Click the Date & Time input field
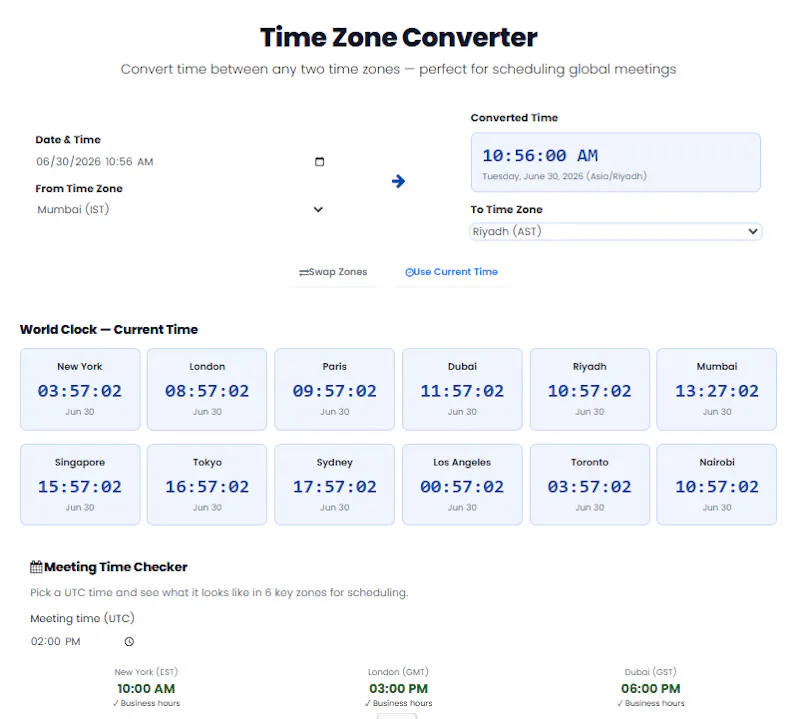The height and width of the screenshot is (719, 800). (x=180, y=162)
